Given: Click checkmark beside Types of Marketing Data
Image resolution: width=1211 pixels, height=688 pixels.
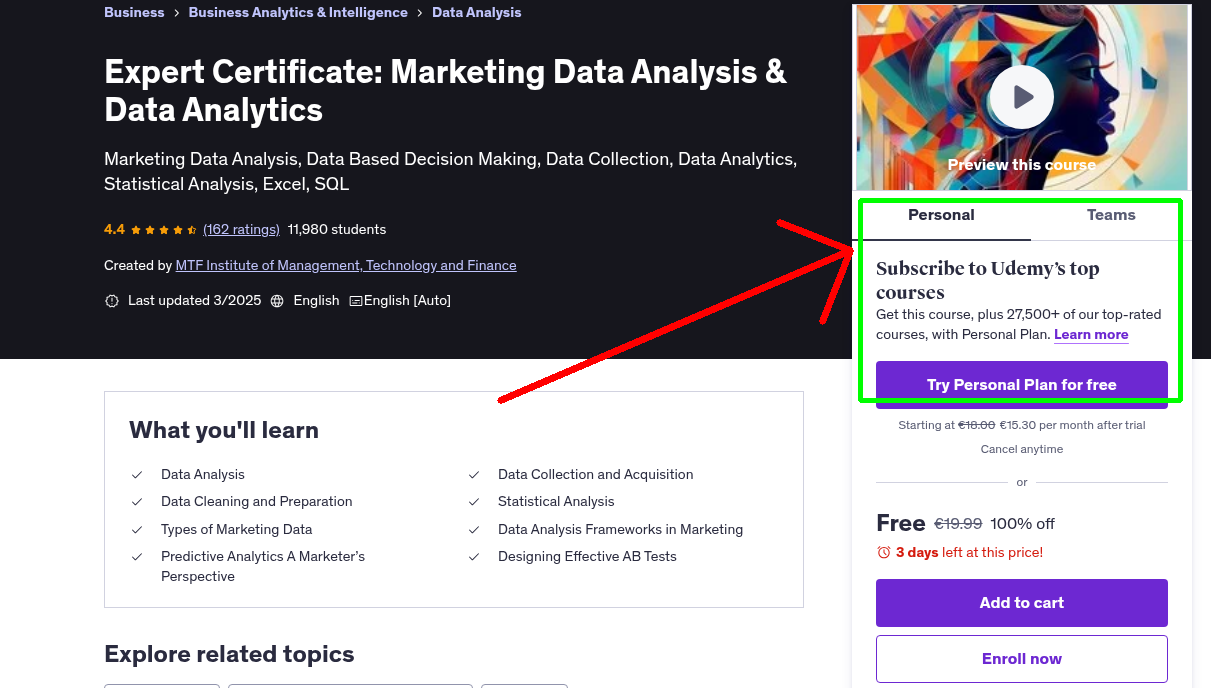Looking at the screenshot, I should (137, 530).
